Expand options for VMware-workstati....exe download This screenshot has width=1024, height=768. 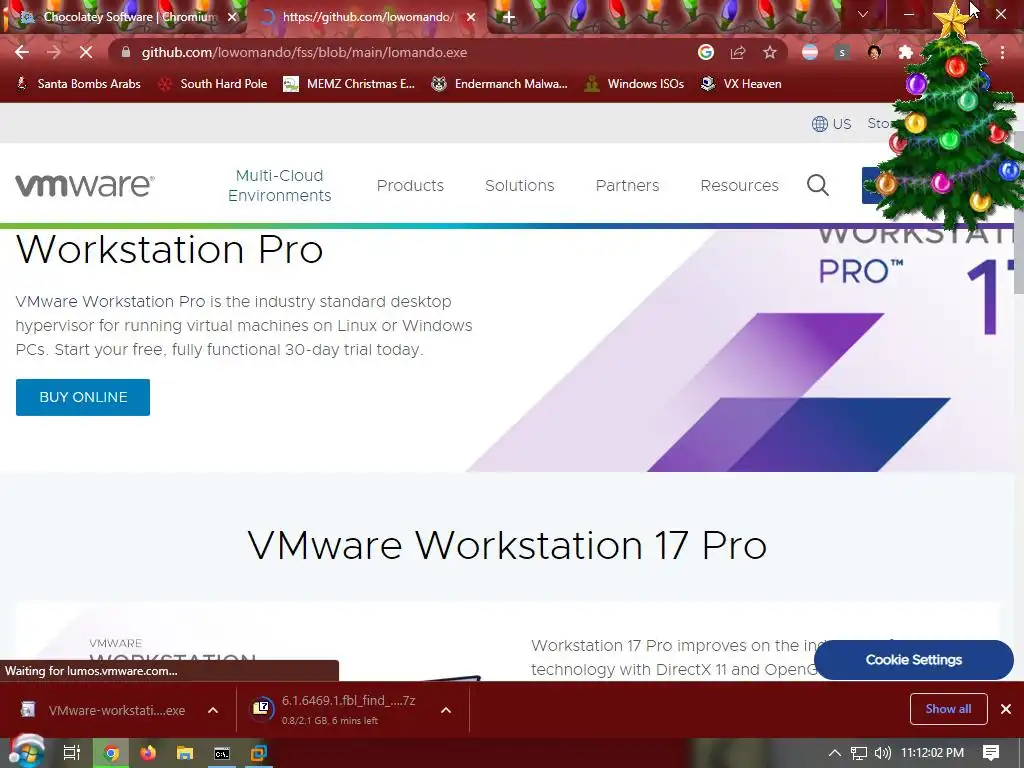point(213,711)
